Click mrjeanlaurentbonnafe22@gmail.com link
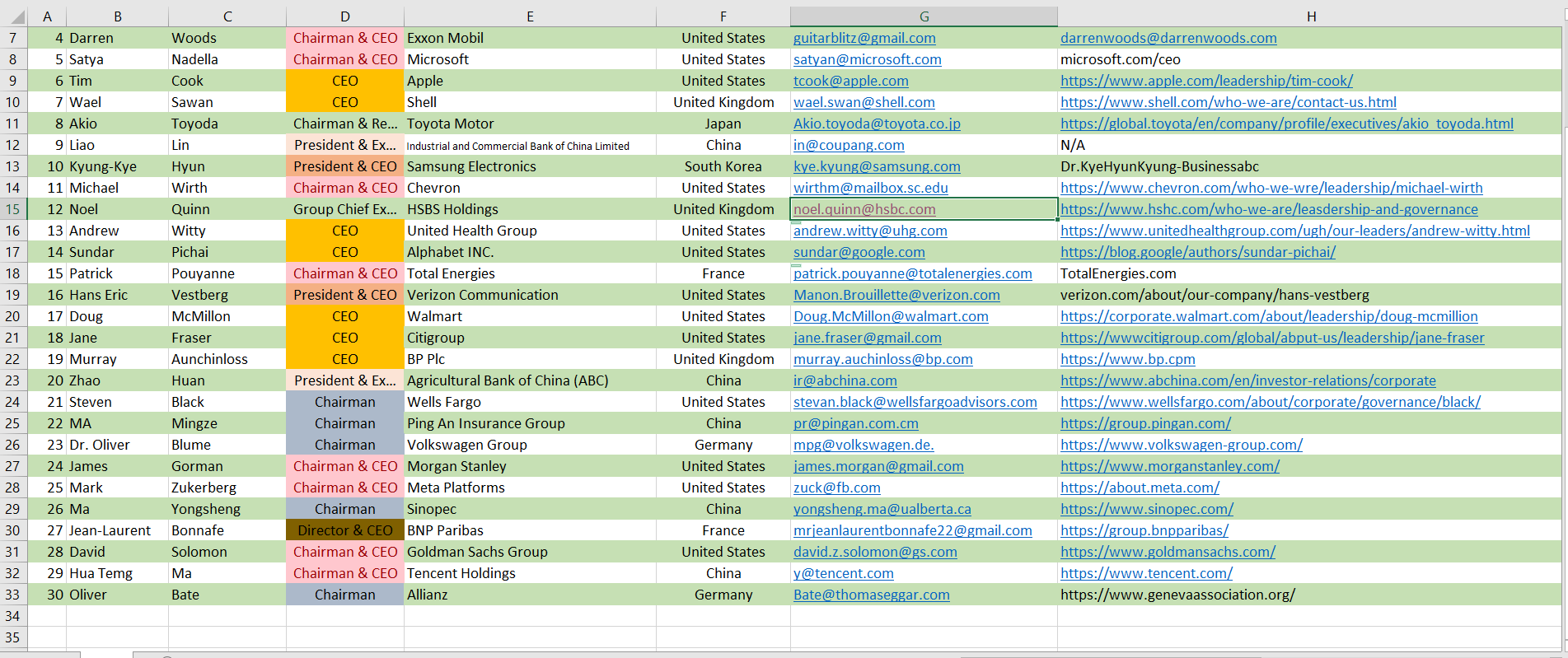This screenshot has height=658, width=1568. (x=912, y=530)
